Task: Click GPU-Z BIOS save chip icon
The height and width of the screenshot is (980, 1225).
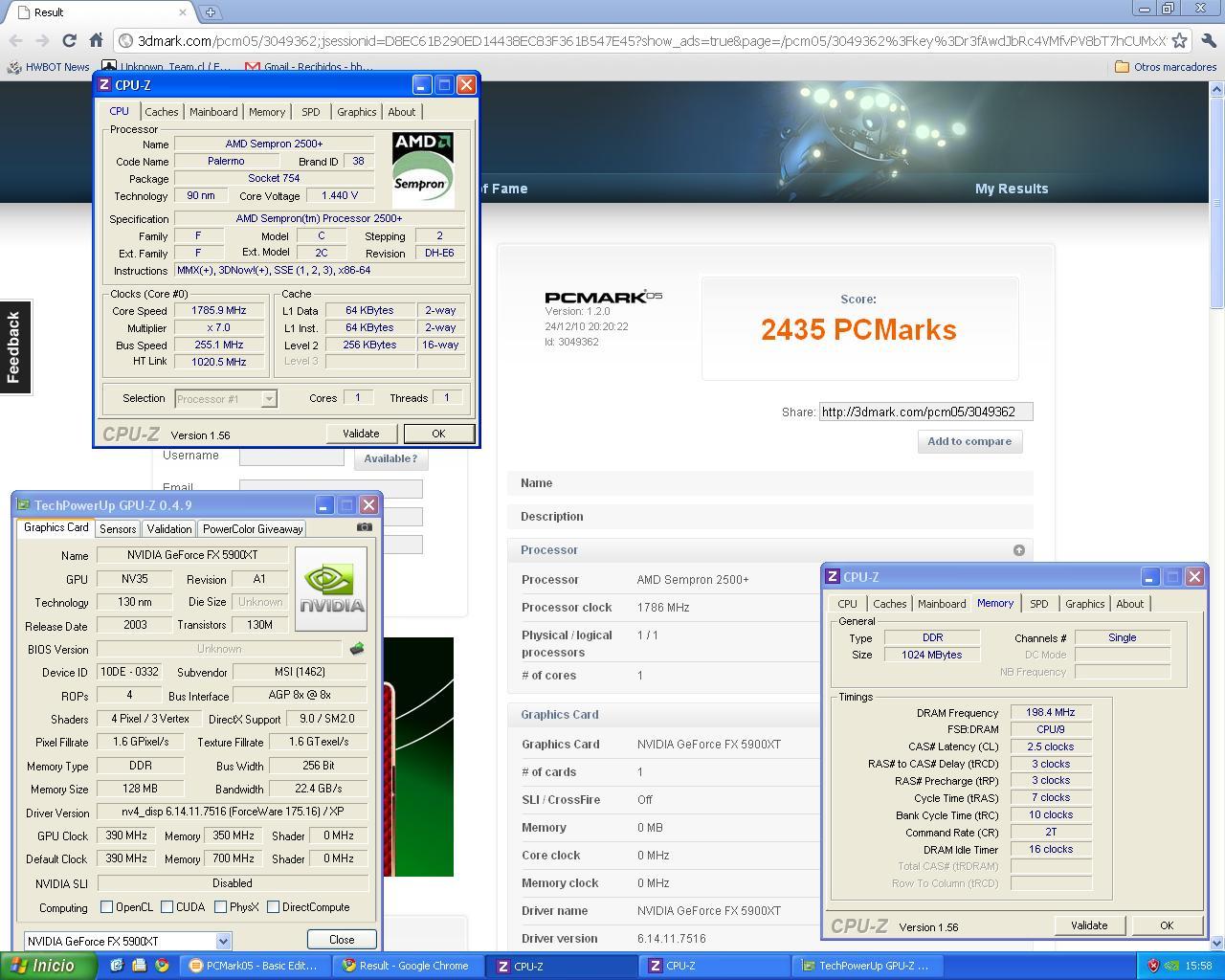Action: click(357, 649)
